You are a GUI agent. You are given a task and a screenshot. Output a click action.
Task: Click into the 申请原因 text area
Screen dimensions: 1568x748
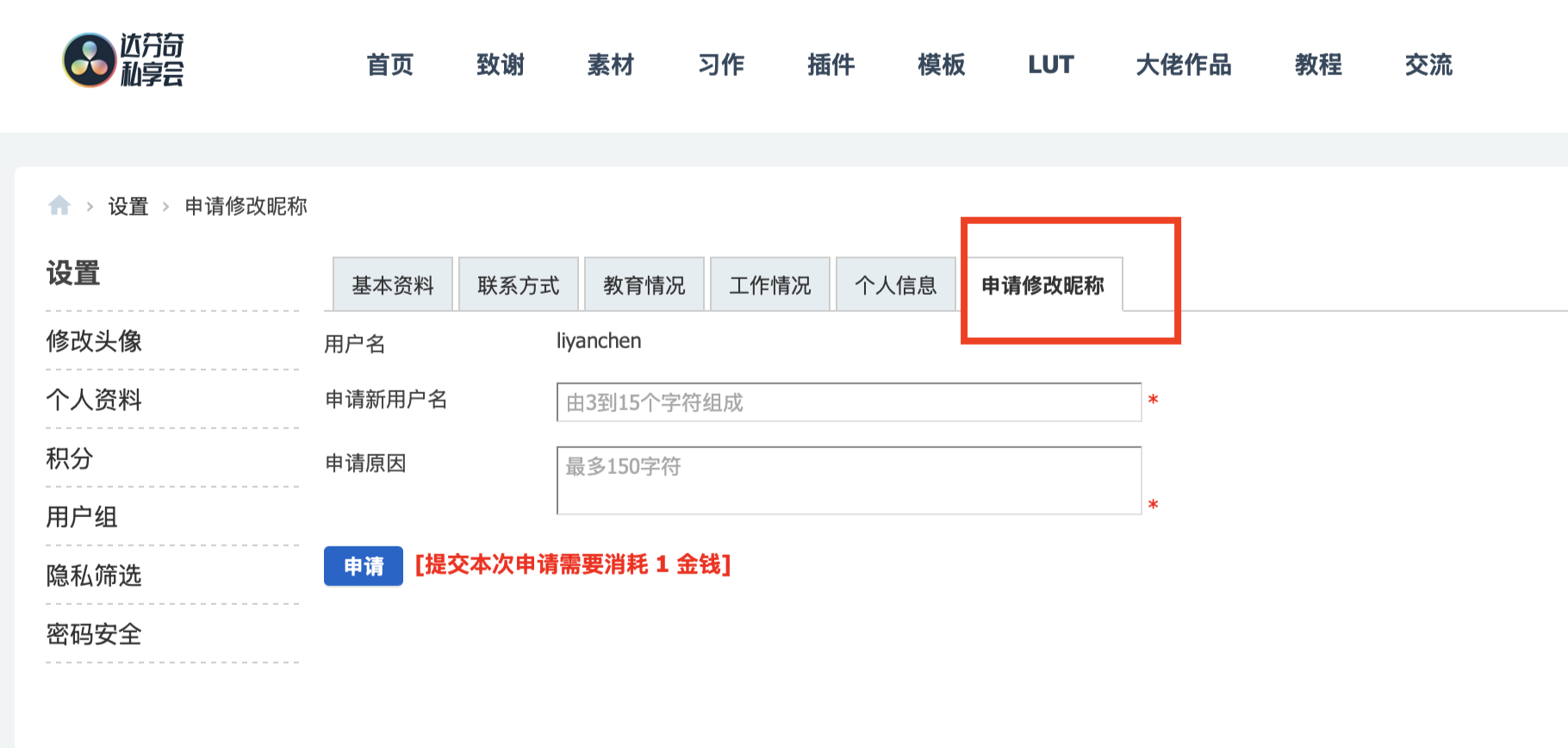849,480
